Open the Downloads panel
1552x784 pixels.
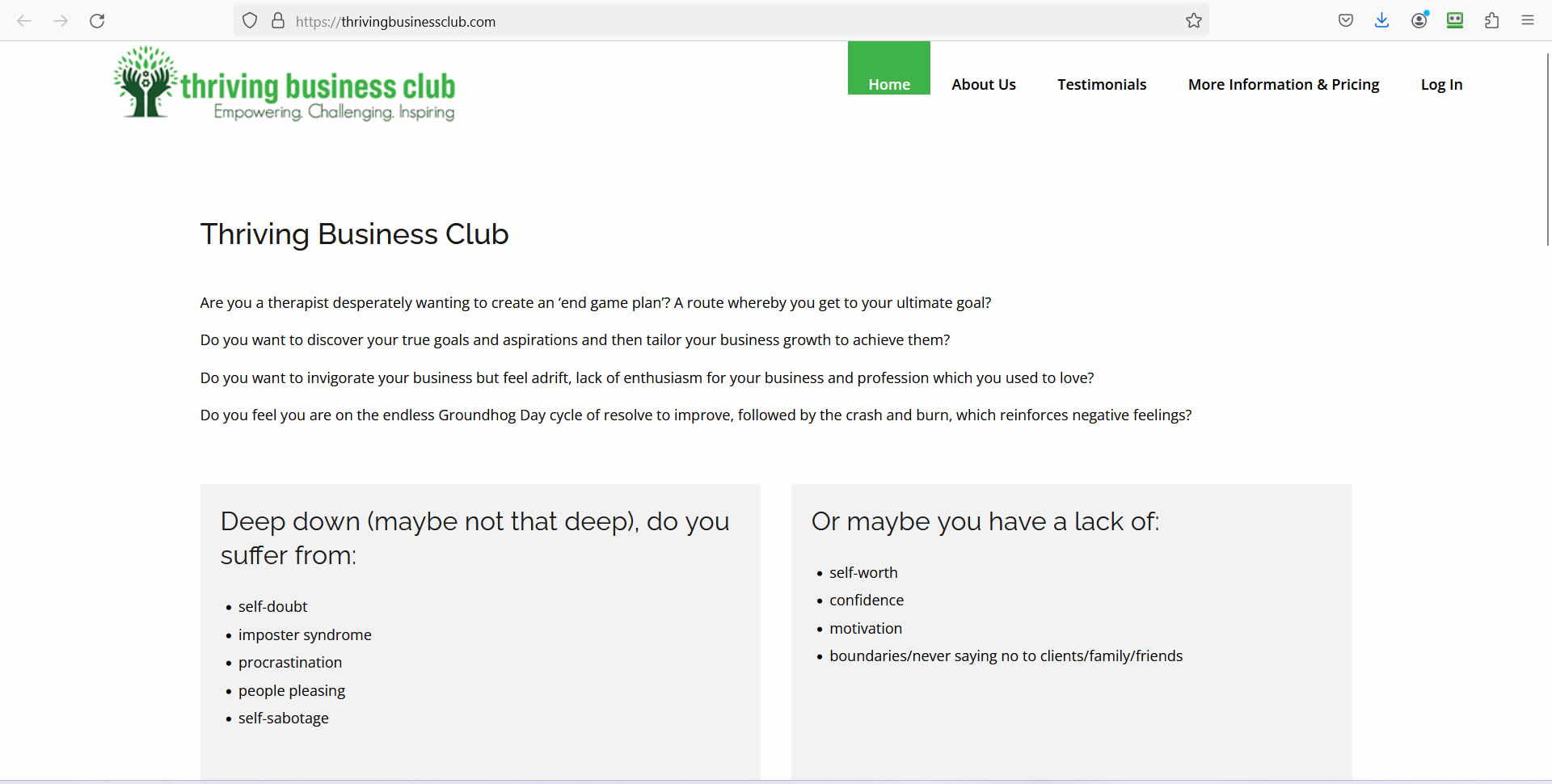(x=1382, y=21)
